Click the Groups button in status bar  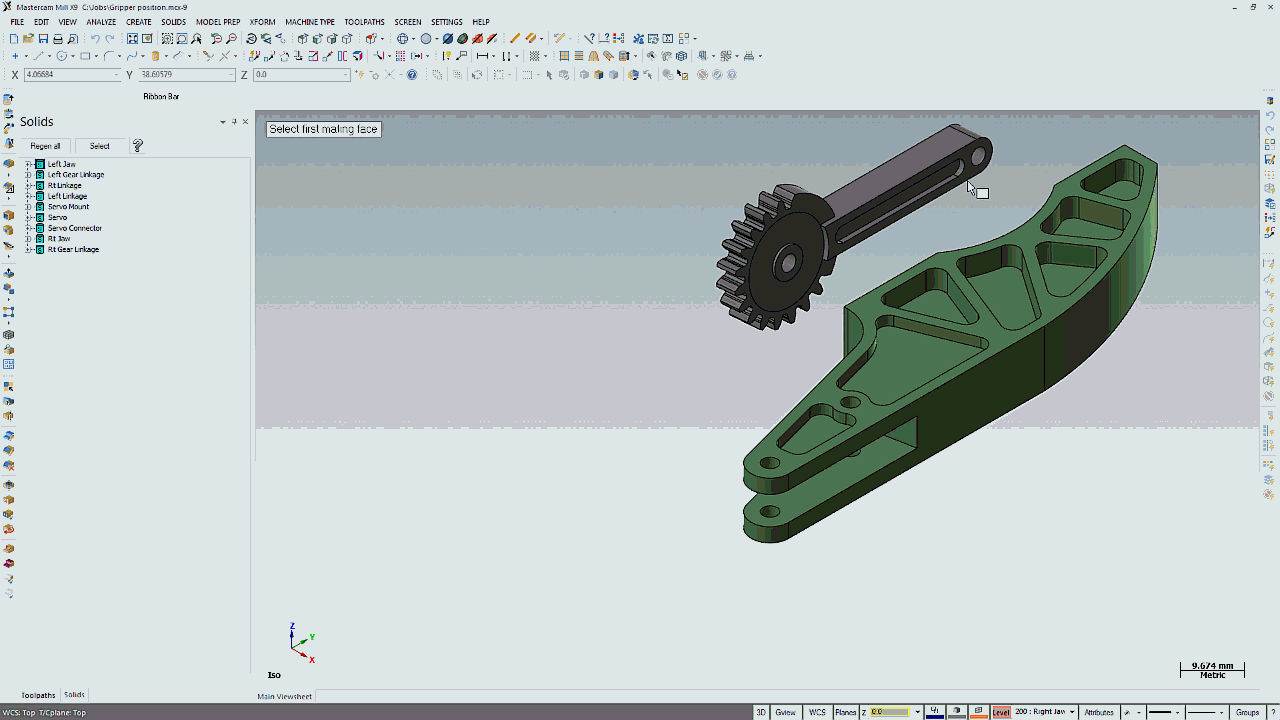pyautogui.click(x=1247, y=712)
